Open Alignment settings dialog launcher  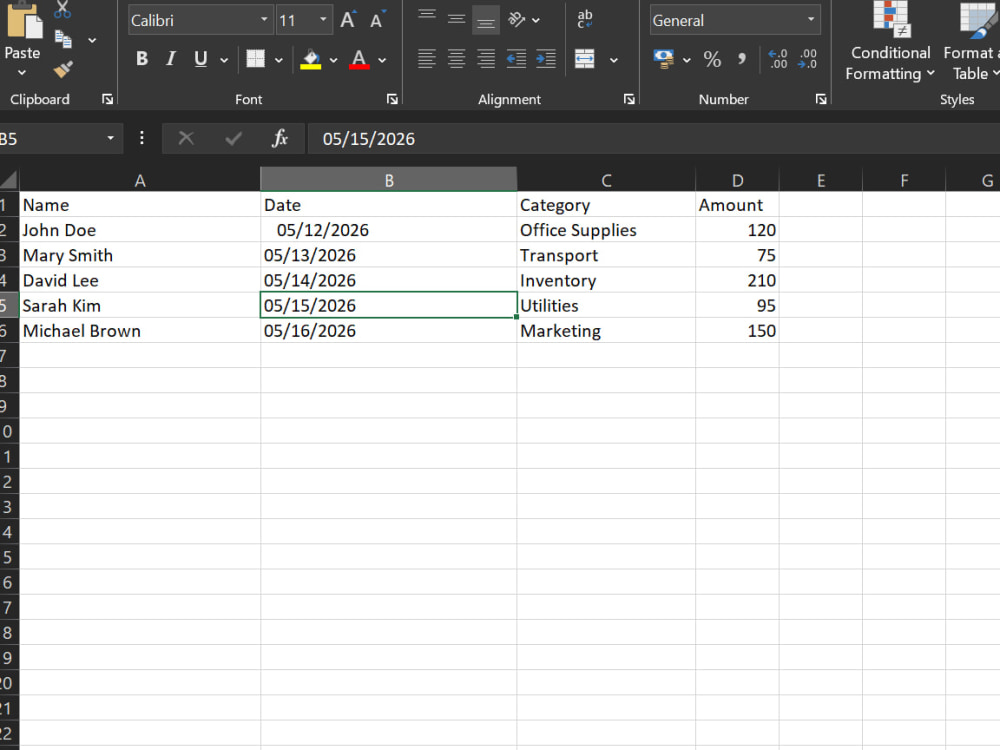629,99
